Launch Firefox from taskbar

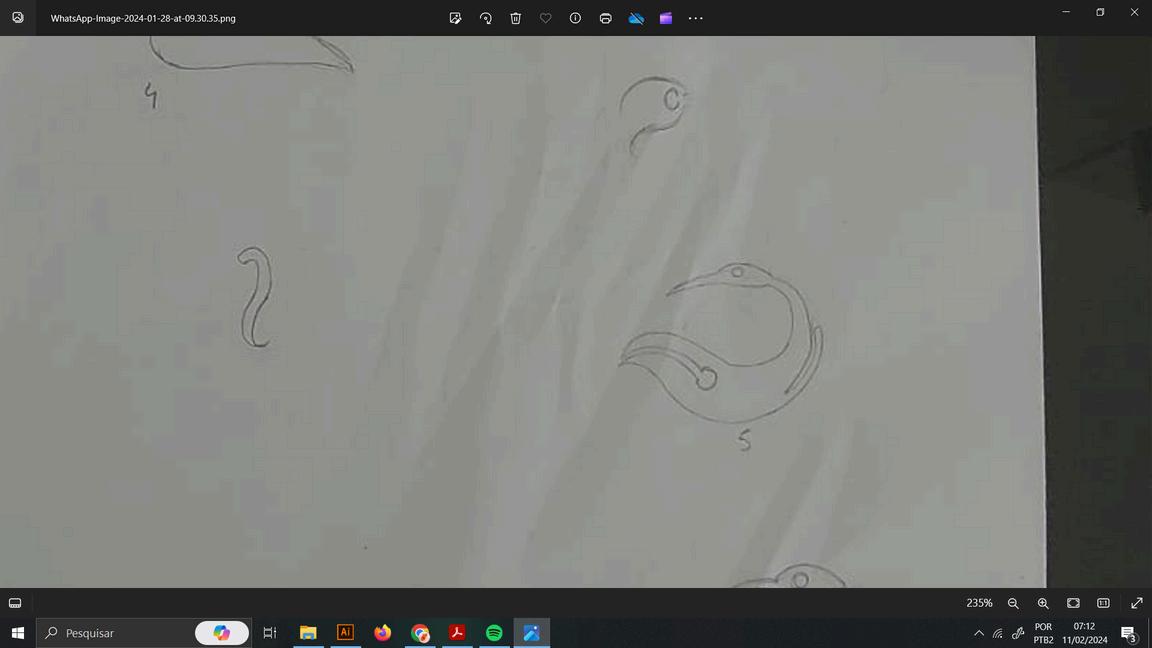coord(383,633)
